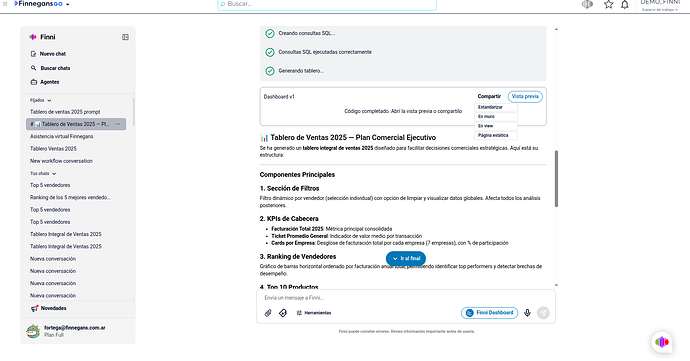Click the fortega user avatar
Image resolution: width=690 pixels, height=361 pixels.
(33, 331)
